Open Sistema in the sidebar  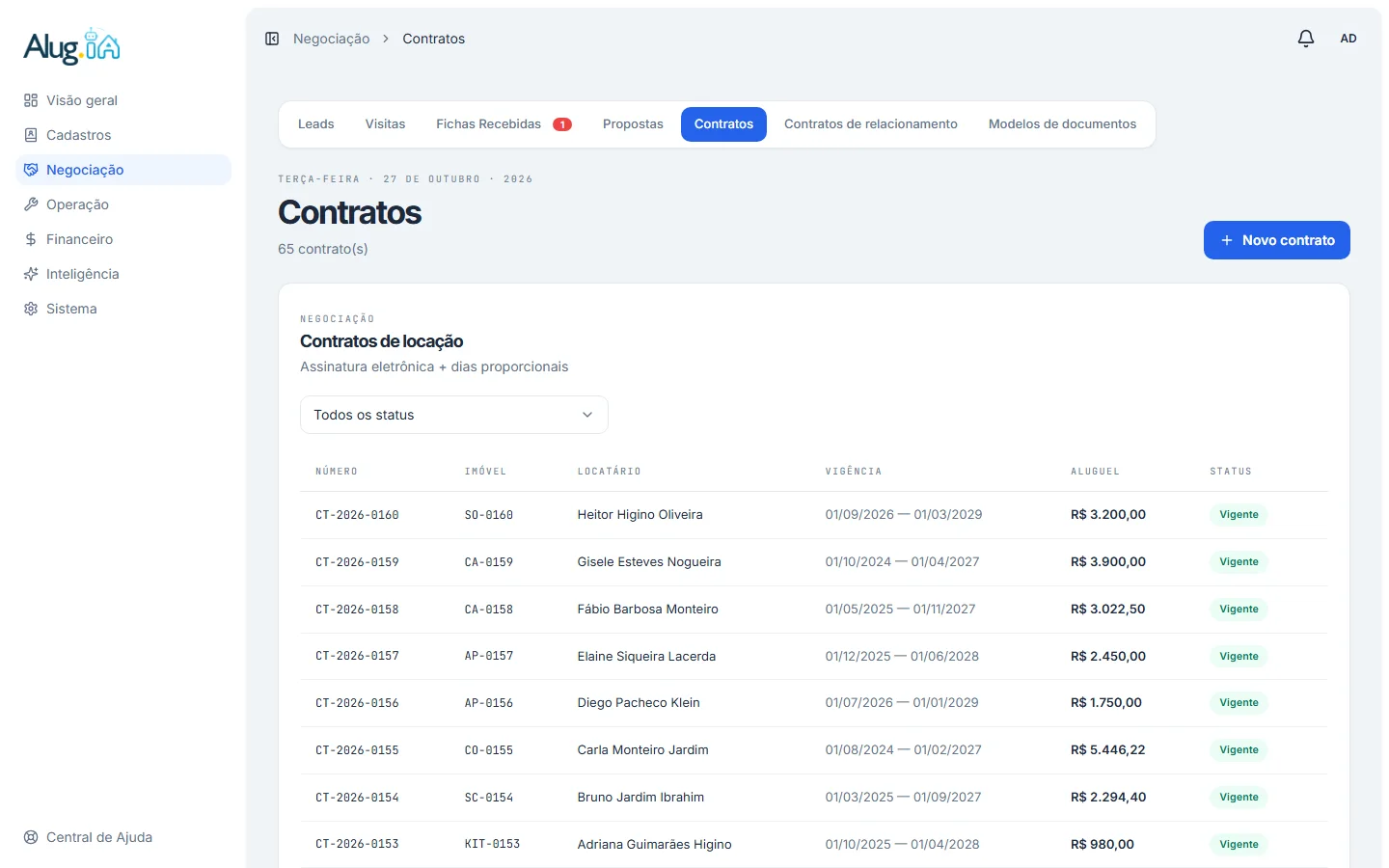tap(123, 309)
